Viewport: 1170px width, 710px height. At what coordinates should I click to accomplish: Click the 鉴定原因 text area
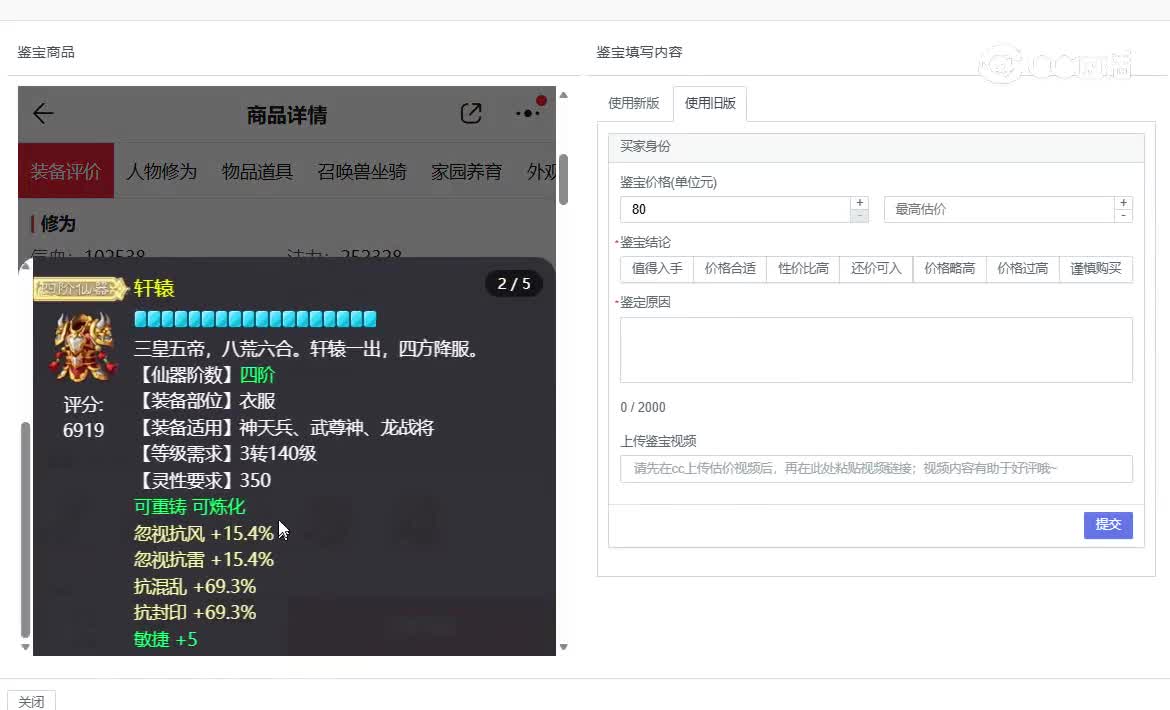[875, 350]
